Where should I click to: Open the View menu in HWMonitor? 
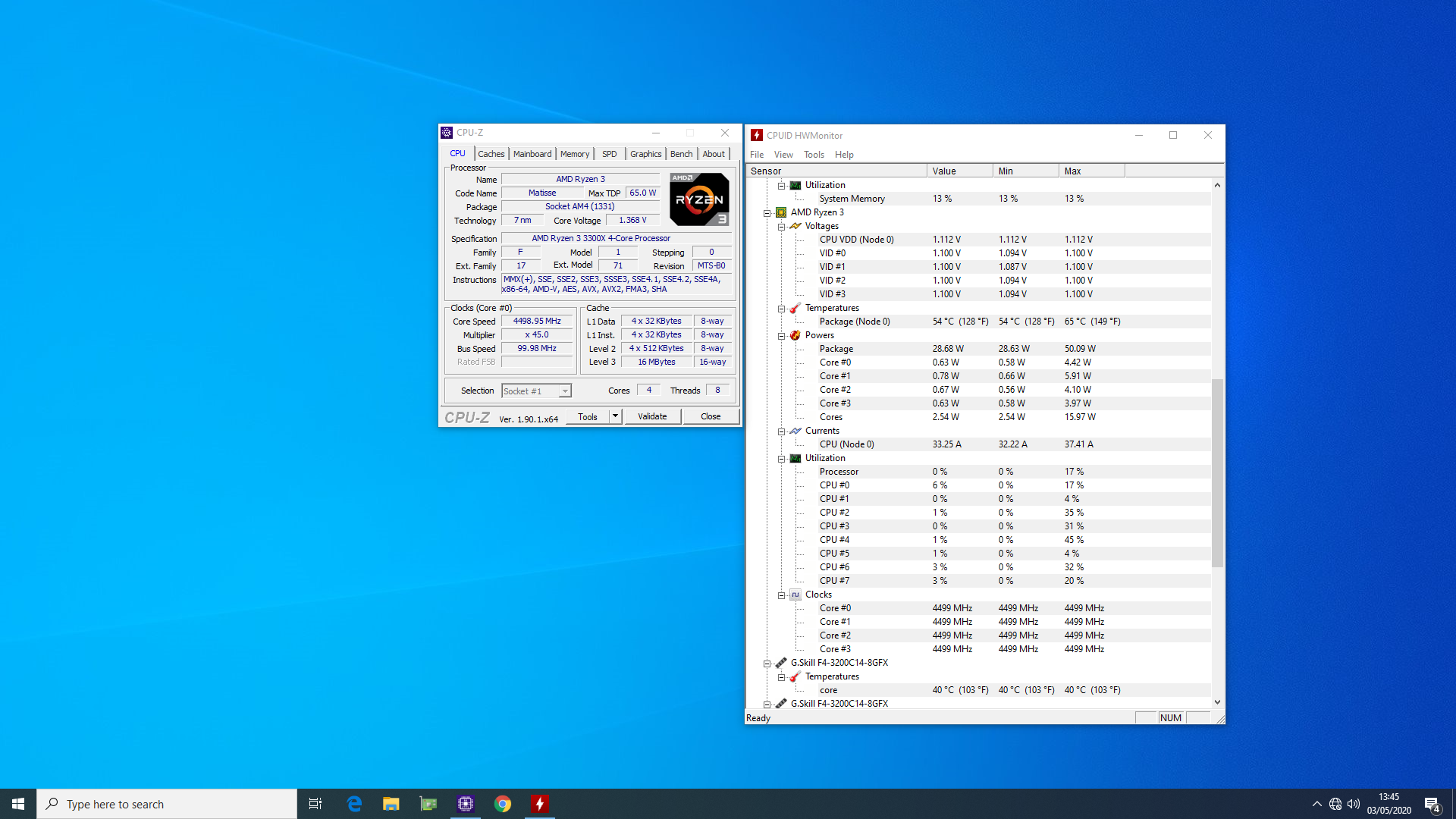(x=783, y=154)
